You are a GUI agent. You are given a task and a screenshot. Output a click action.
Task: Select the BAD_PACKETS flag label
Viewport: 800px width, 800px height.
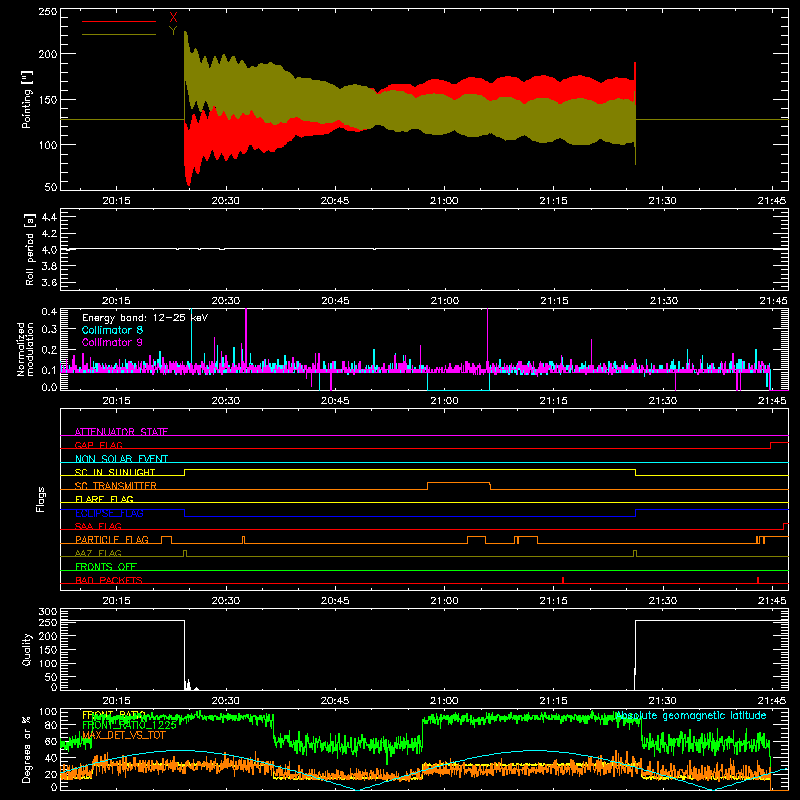109,580
